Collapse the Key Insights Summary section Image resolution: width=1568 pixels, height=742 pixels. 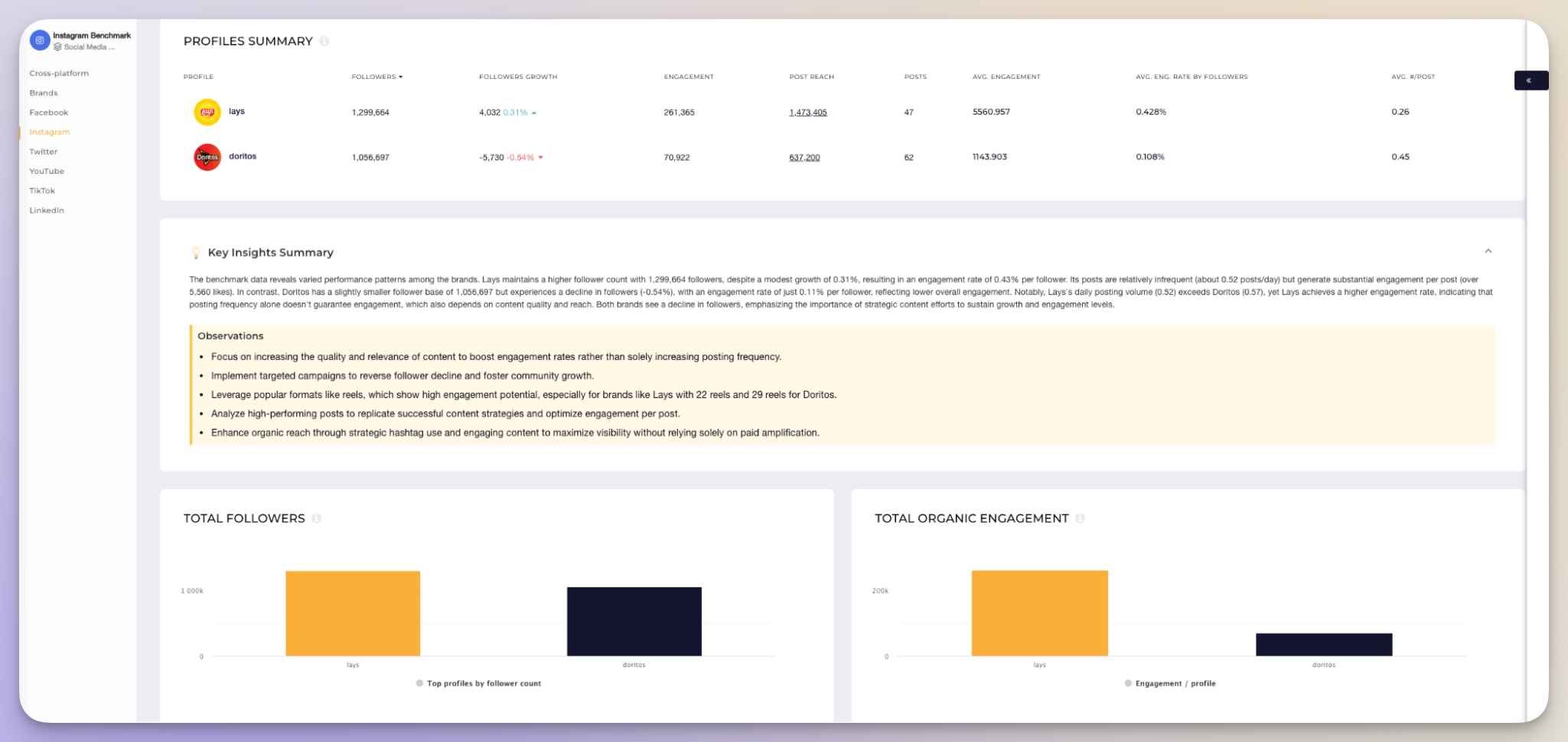[x=1488, y=251]
